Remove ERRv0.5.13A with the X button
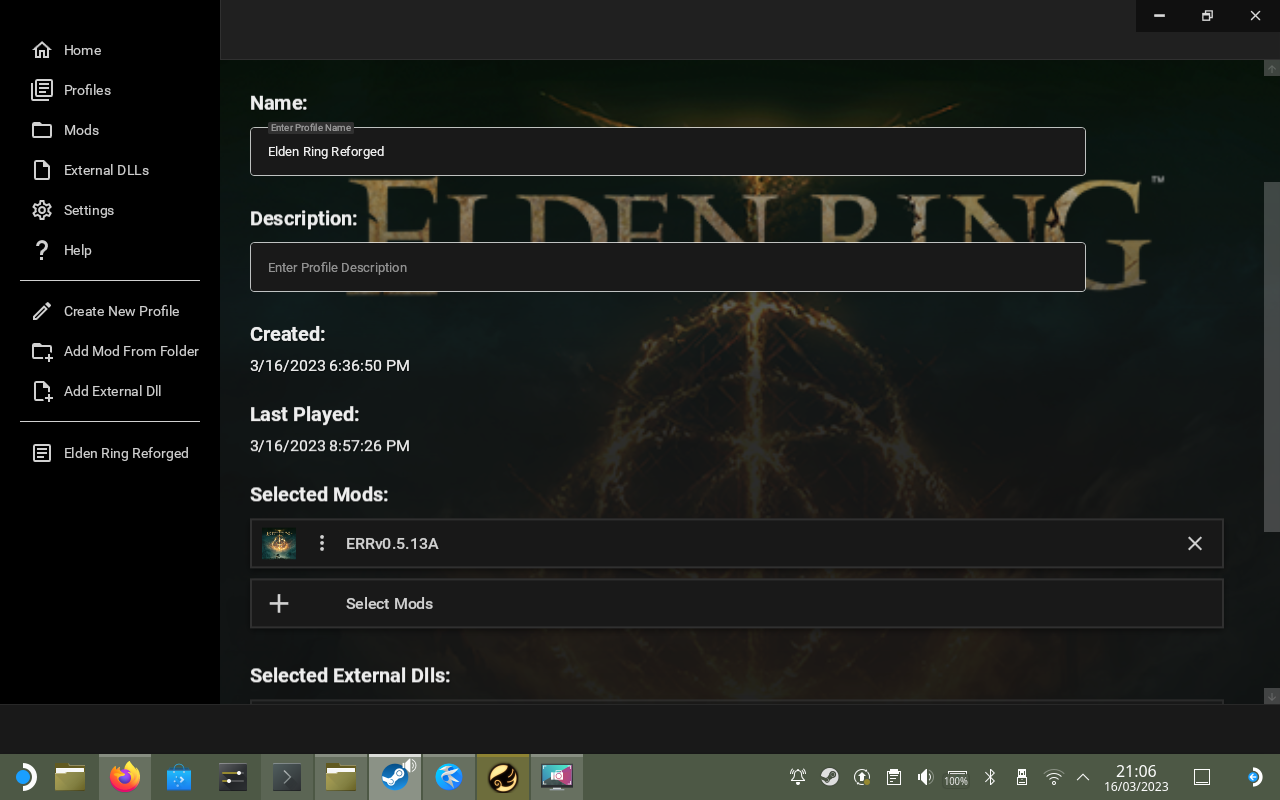Viewport: 1280px width, 800px height. coord(1194,543)
